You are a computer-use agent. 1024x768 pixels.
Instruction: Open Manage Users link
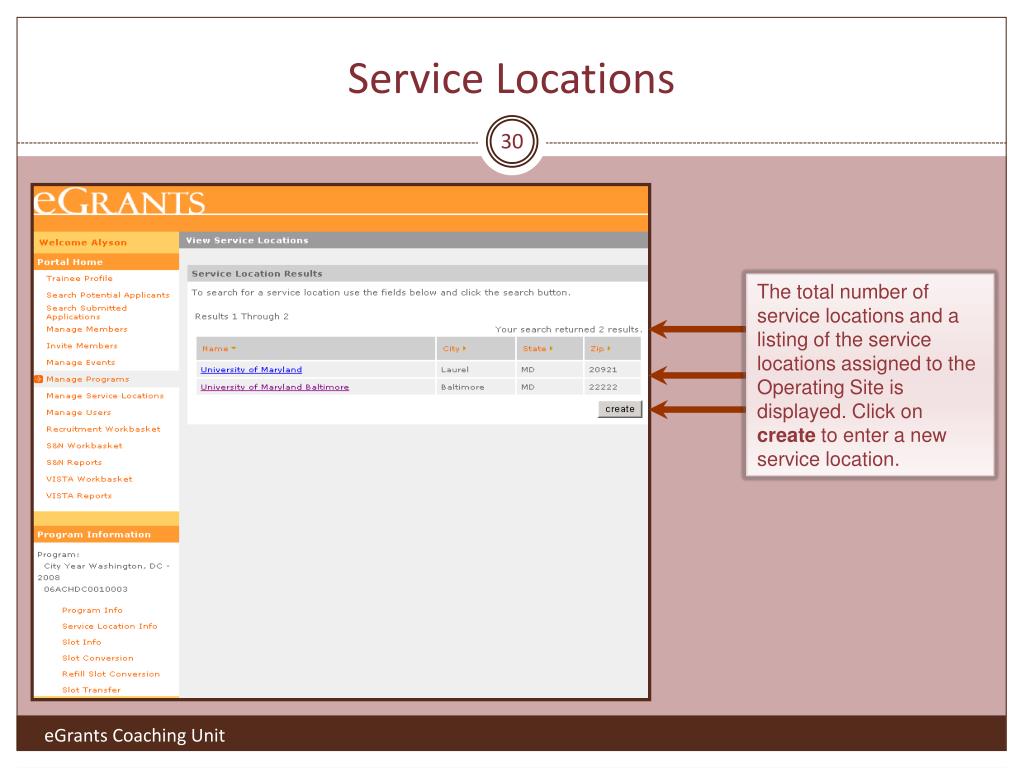[78, 413]
